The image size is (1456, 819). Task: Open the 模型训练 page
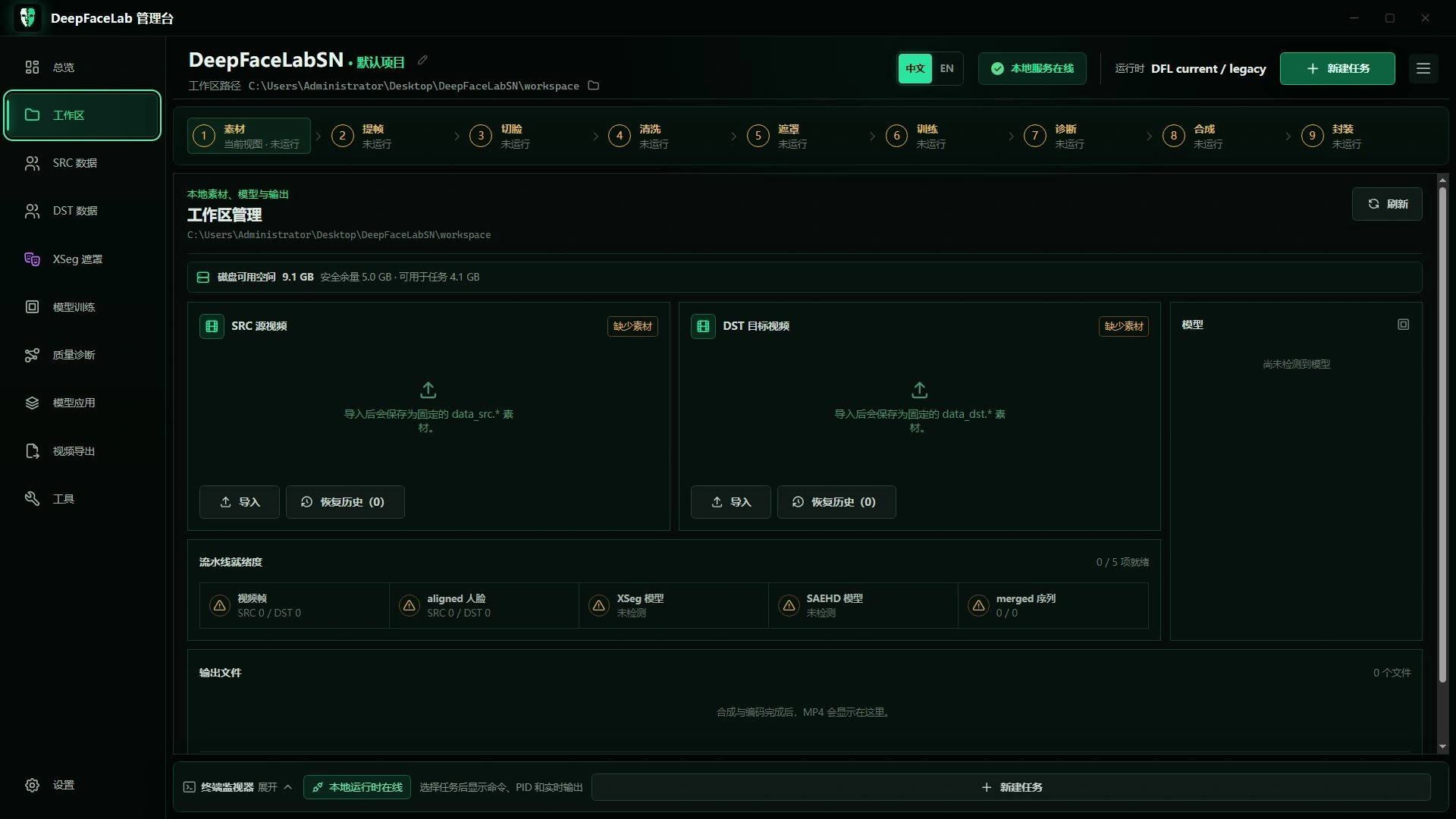[83, 307]
